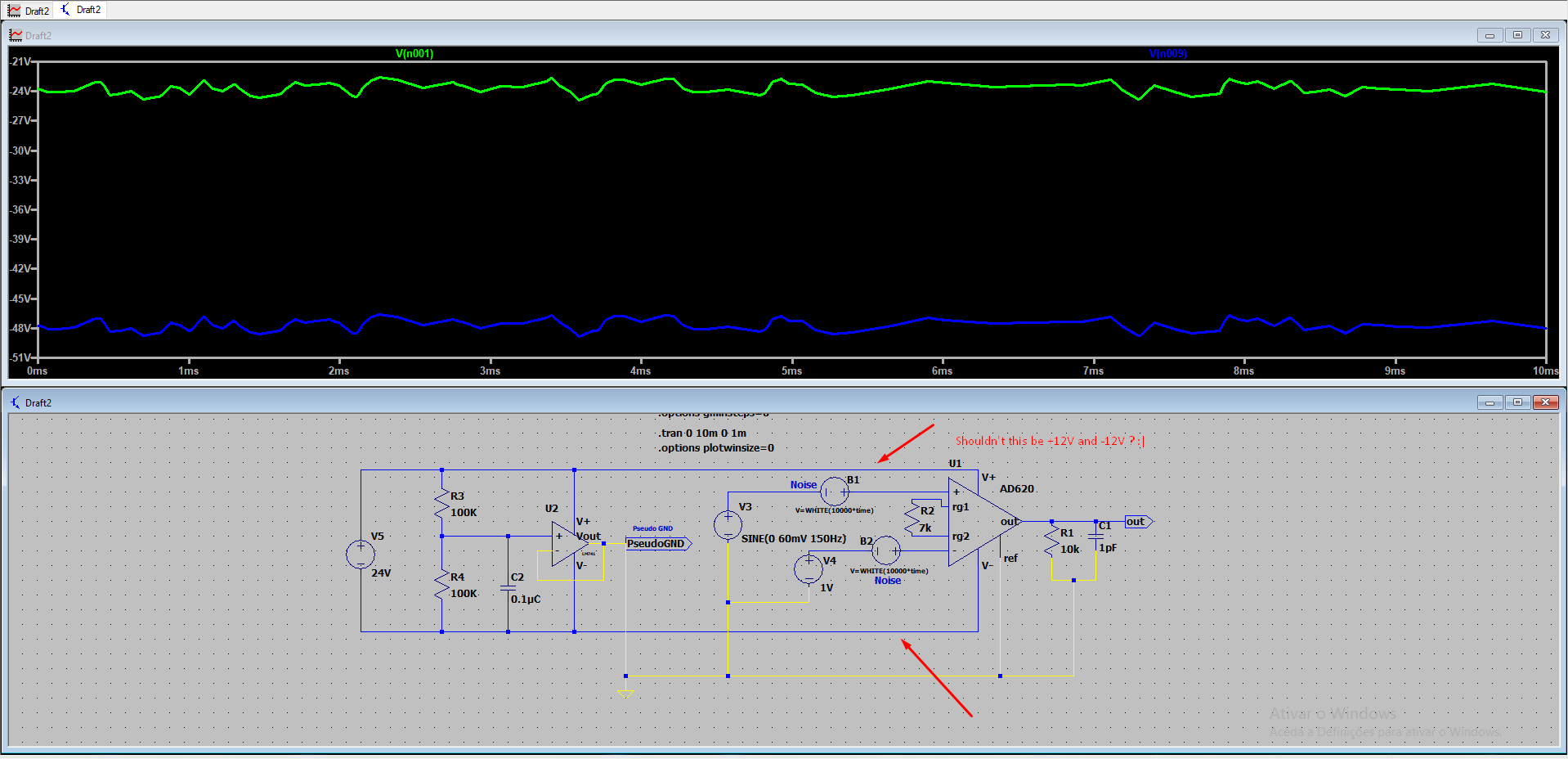Click the AD620 part name text

pyautogui.click(x=1017, y=489)
